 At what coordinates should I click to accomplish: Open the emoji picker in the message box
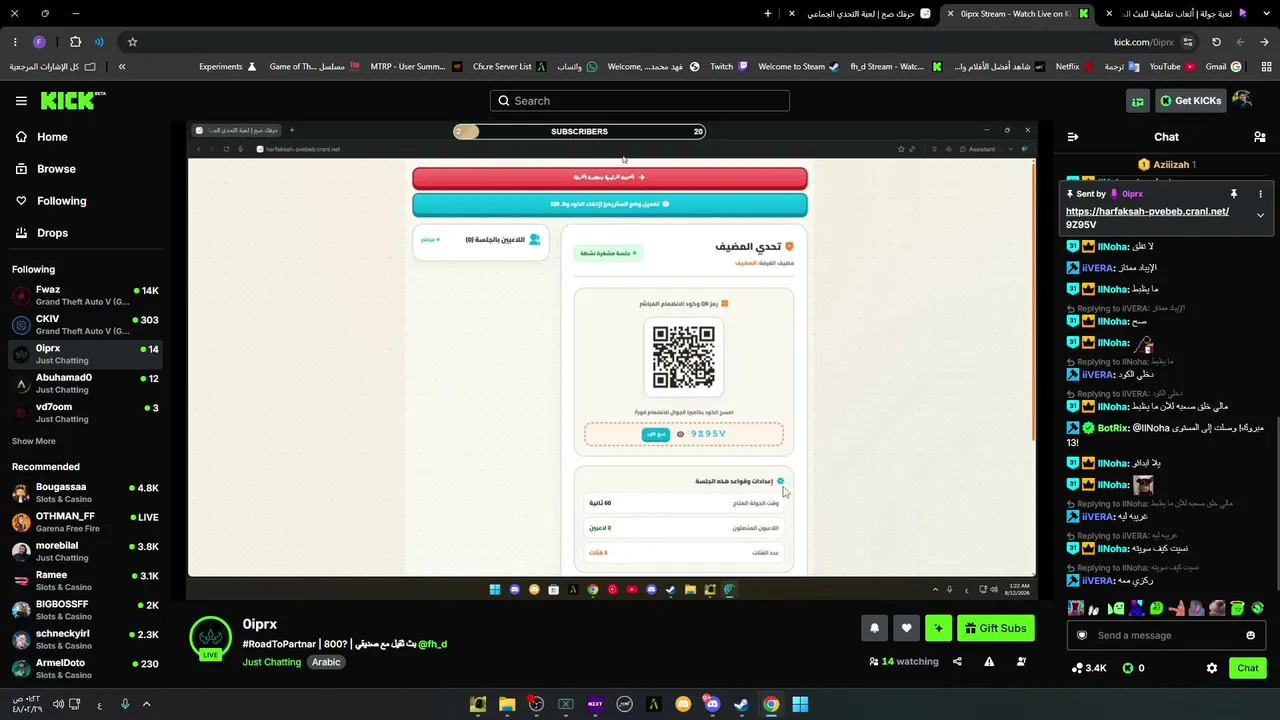click(x=1250, y=635)
